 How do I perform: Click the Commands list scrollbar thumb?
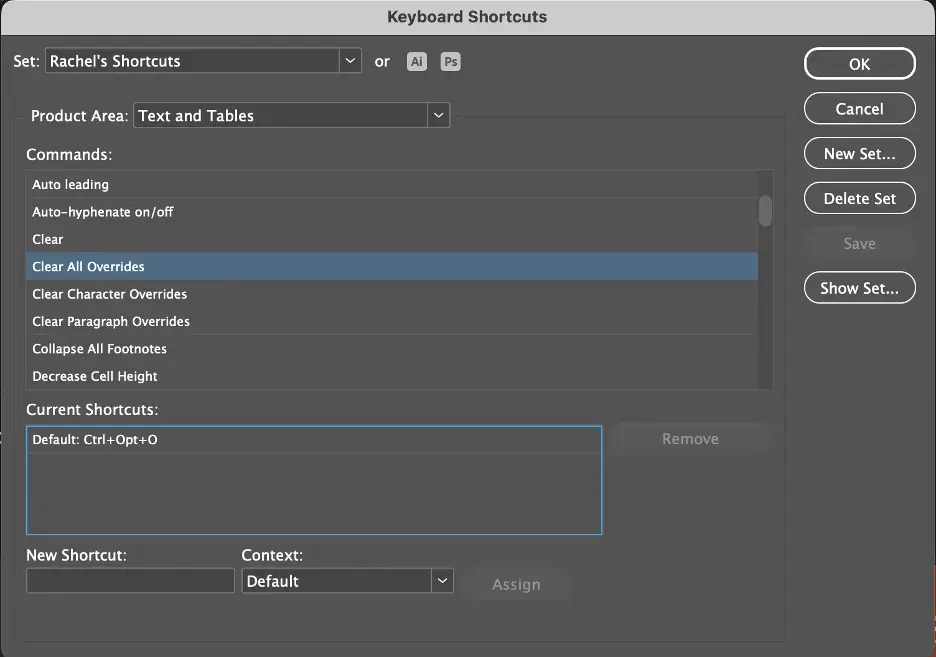[765, 211]
